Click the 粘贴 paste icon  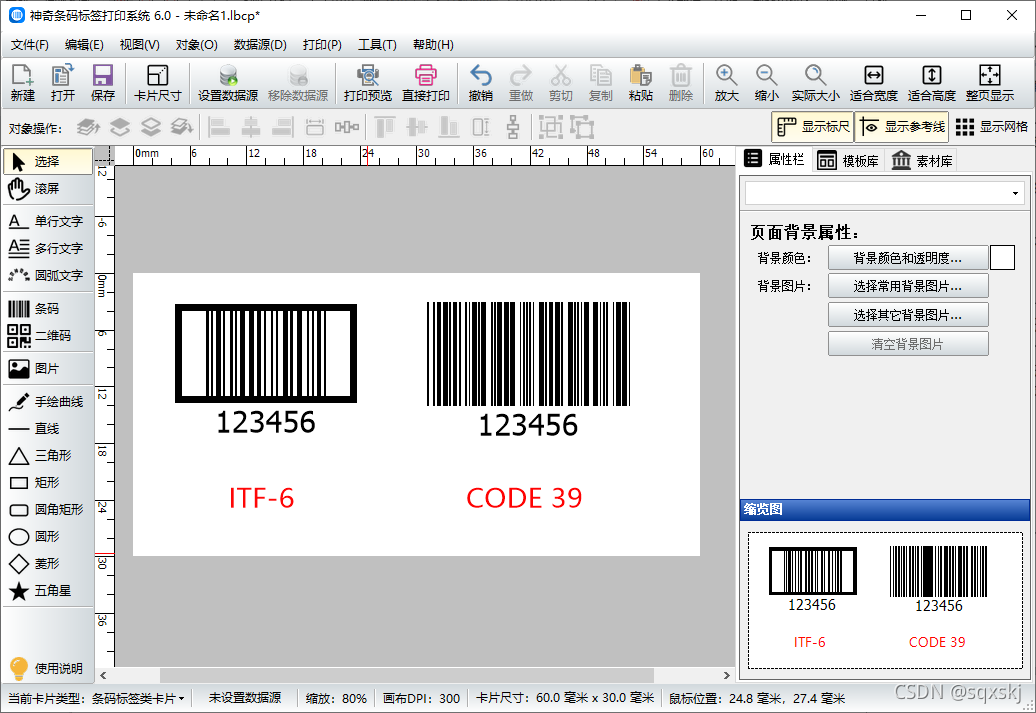pyautogui.click(x=640, y=83)
